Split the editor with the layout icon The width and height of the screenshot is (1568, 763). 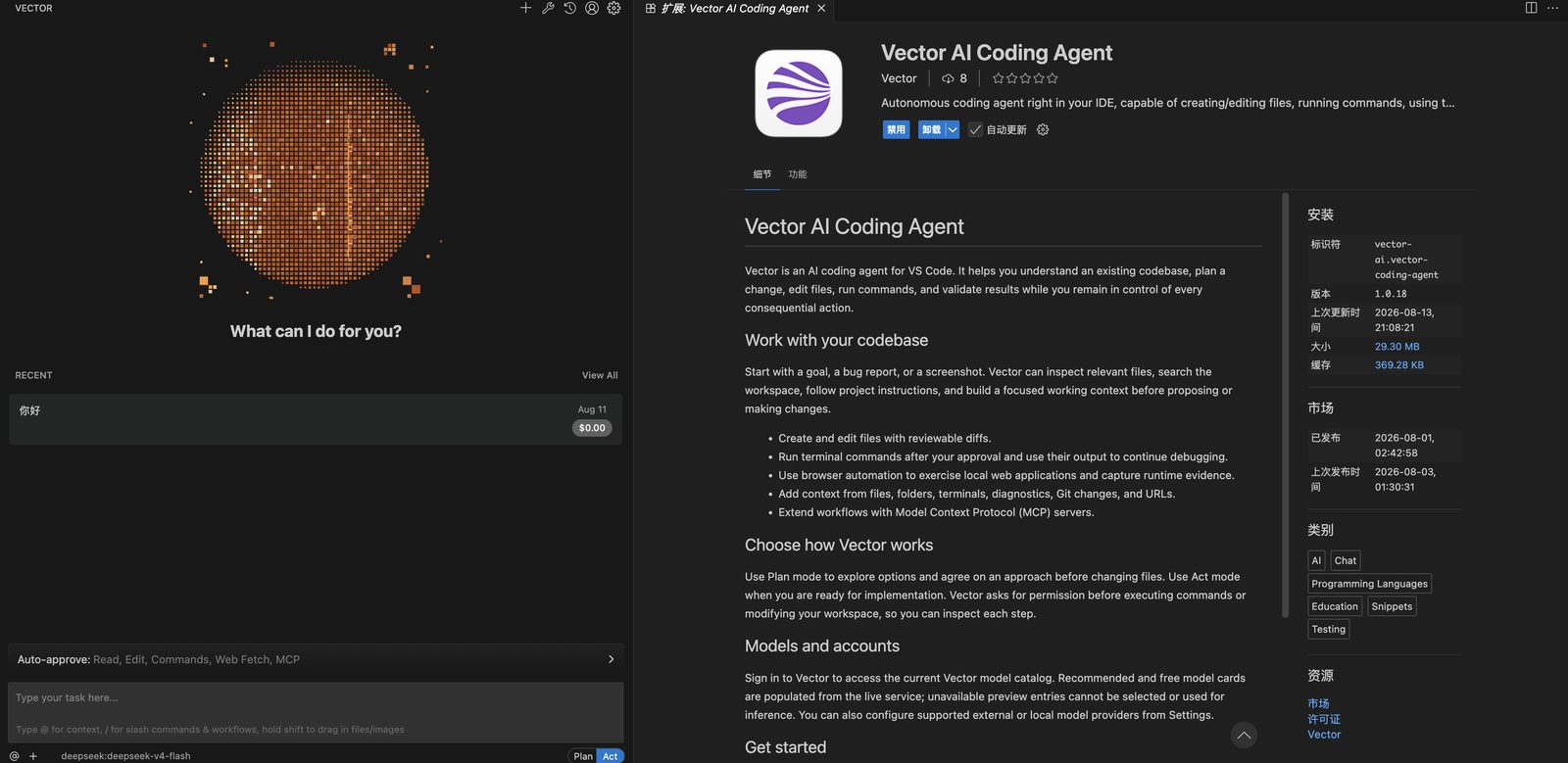[1531, 8]
